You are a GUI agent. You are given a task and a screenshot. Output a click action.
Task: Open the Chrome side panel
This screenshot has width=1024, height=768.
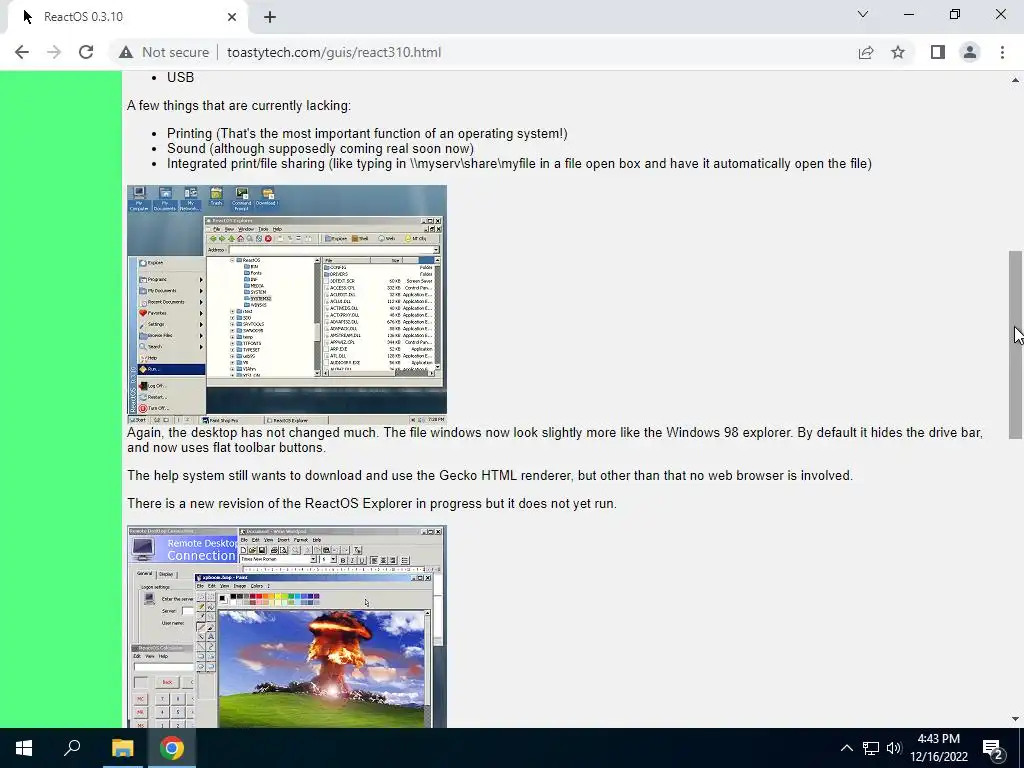pos(938,52)
